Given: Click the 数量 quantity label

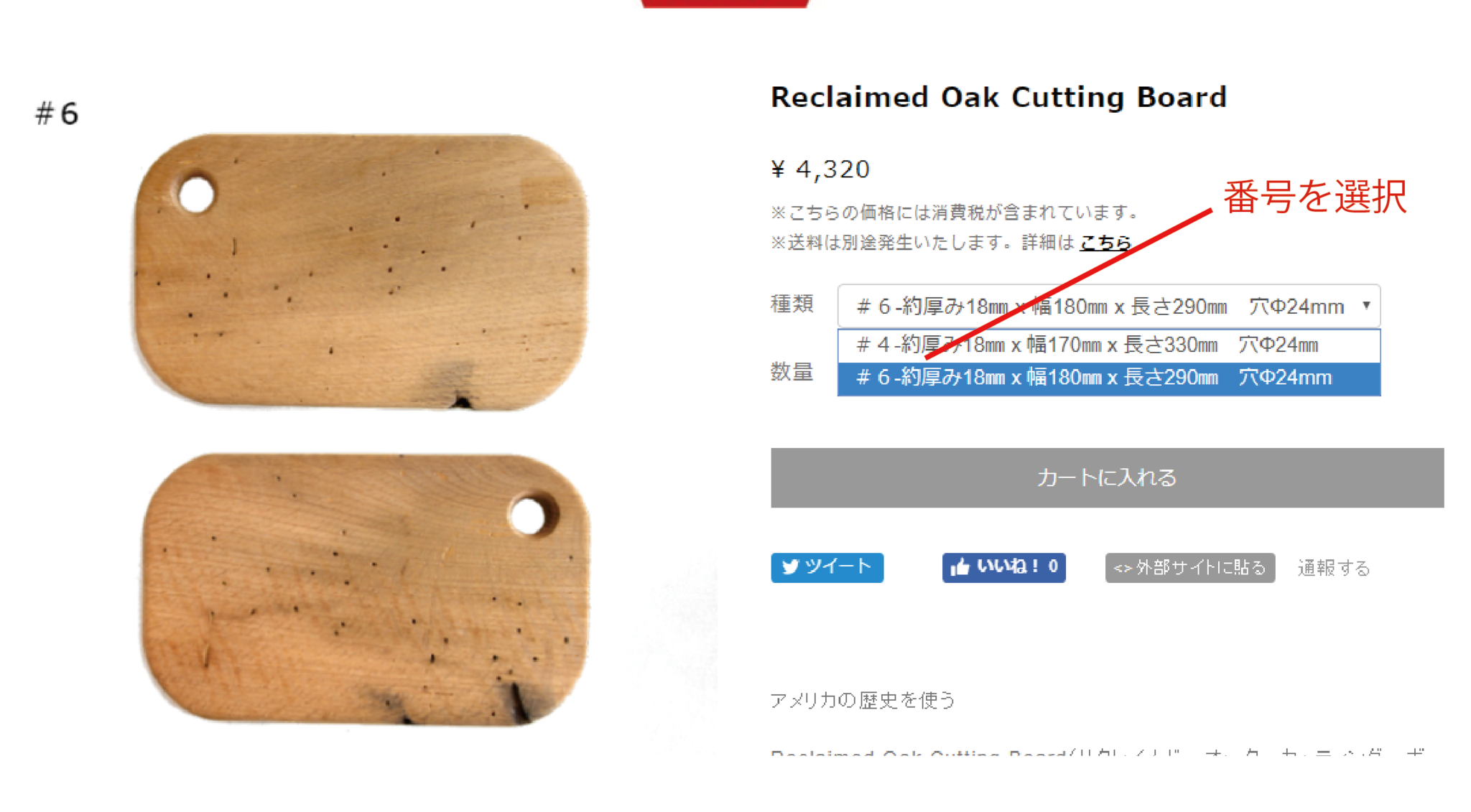Looking at the screenshot, I should click(792, 372).
